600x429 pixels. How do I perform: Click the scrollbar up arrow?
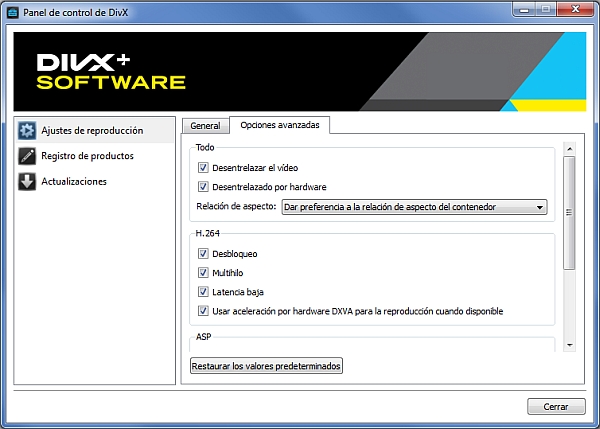569,149
